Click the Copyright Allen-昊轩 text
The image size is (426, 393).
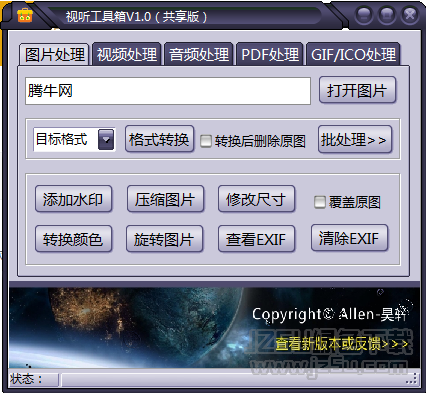[x=329, y=314]
